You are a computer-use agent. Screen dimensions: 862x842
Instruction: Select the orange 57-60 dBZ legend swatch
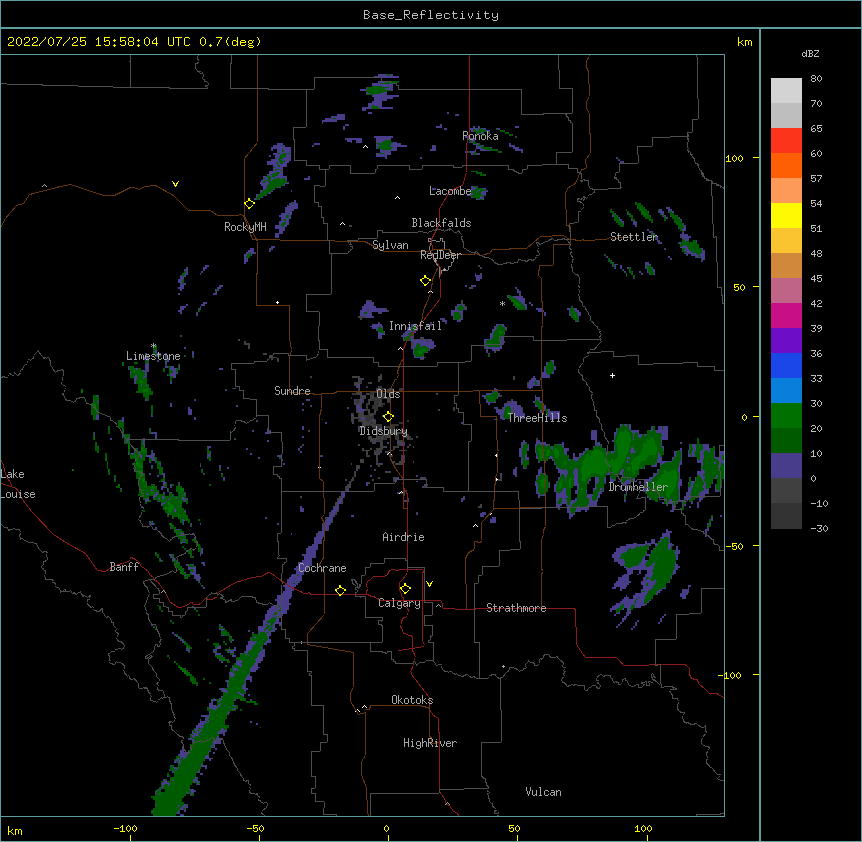coord(786,165)
